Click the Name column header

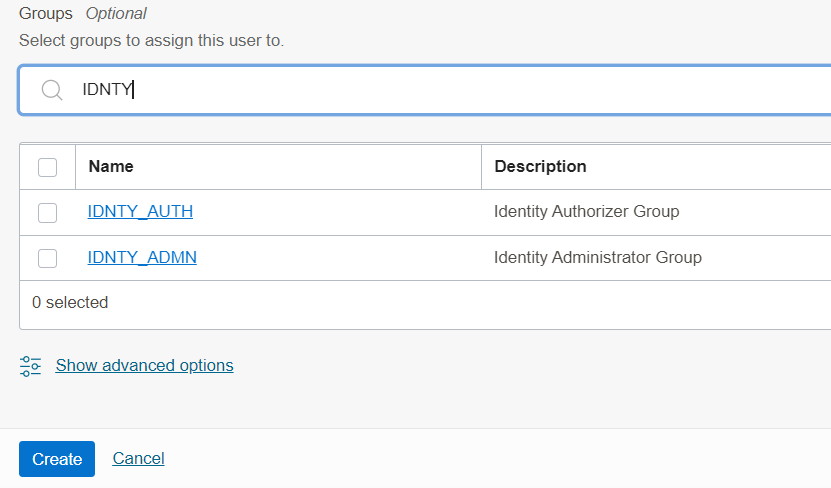point(111,167)
